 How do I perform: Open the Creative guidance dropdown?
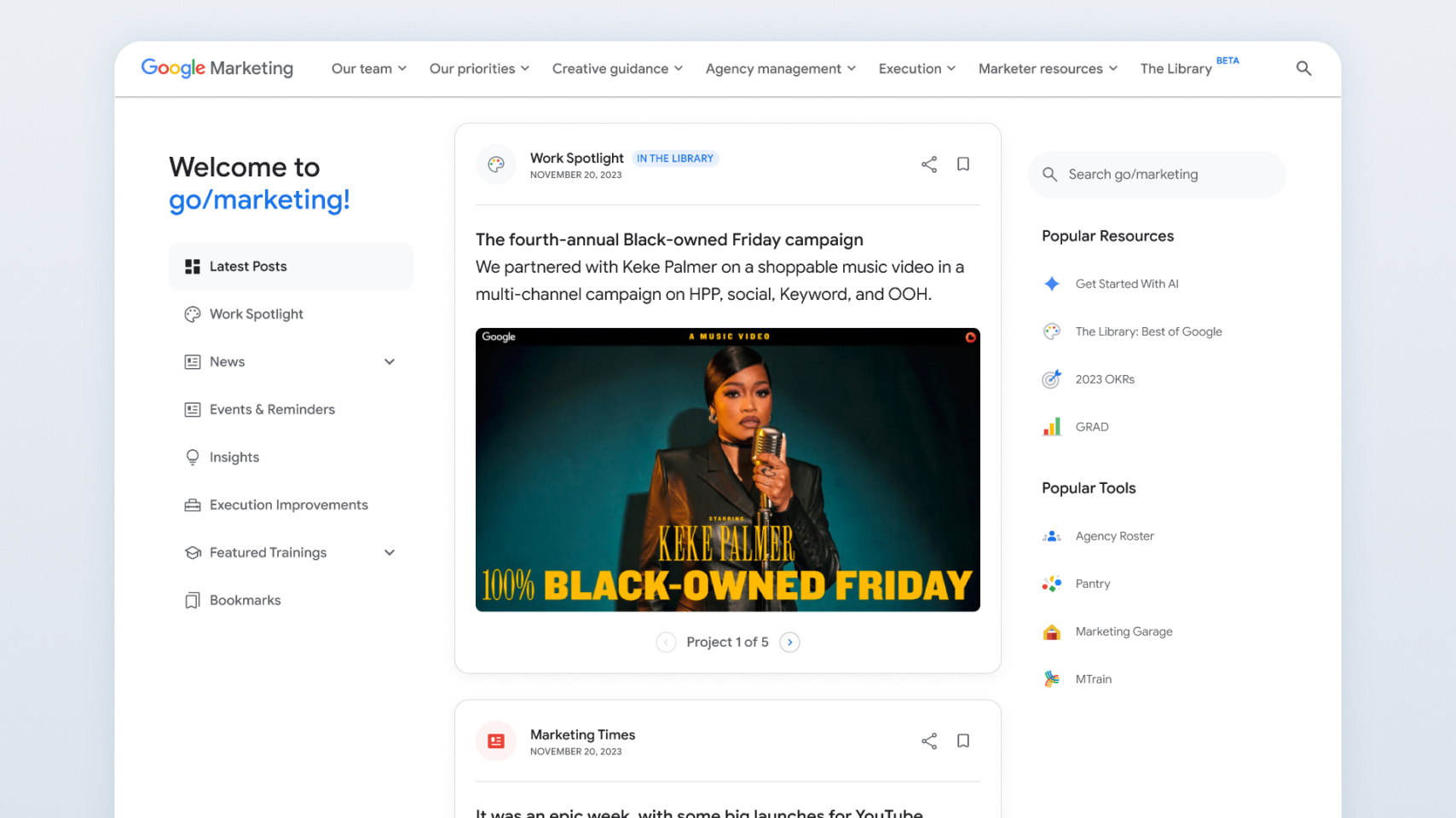tap(617, 69)
